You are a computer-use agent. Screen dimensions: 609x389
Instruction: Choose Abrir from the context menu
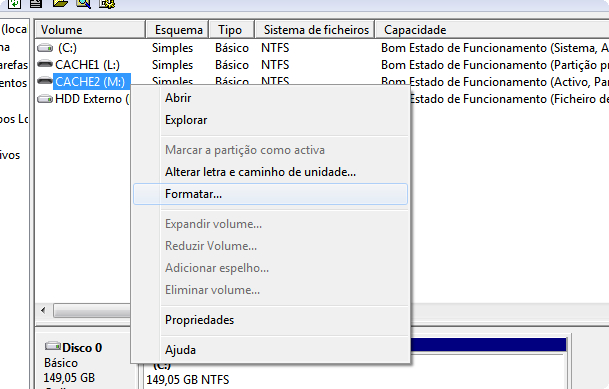270,98
